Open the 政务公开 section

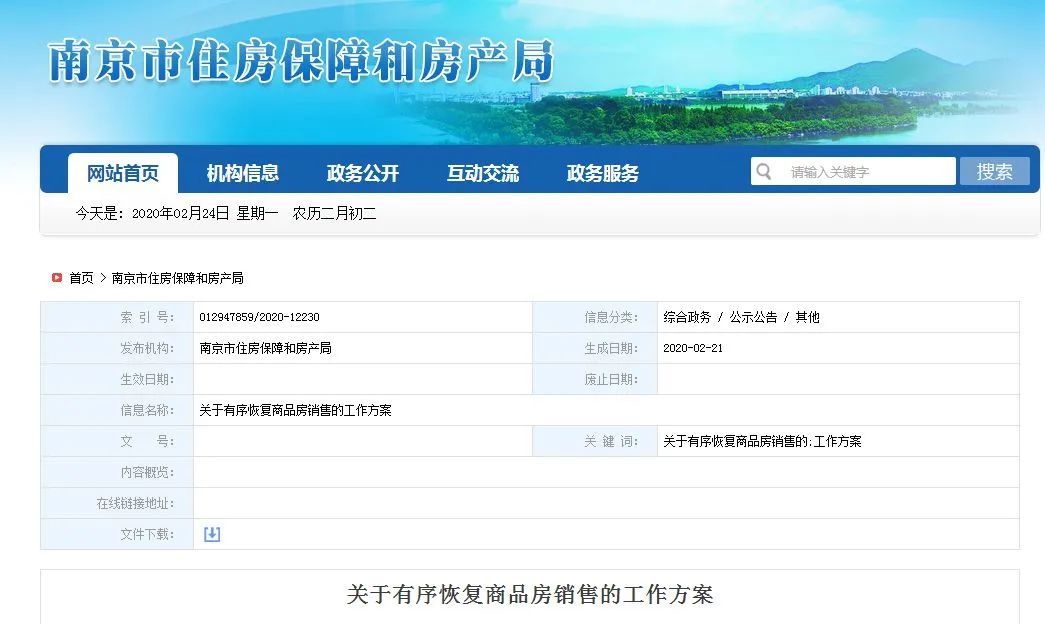click(361, 172)
